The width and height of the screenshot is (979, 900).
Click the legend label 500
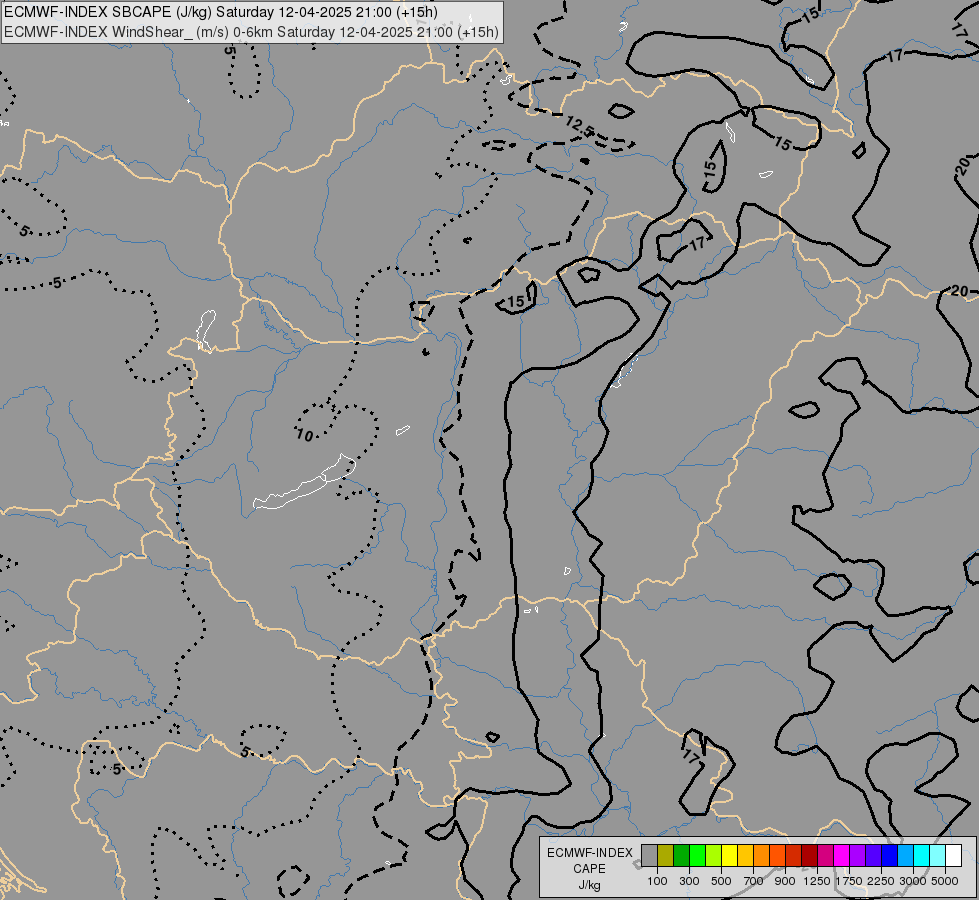click(721, 881)
